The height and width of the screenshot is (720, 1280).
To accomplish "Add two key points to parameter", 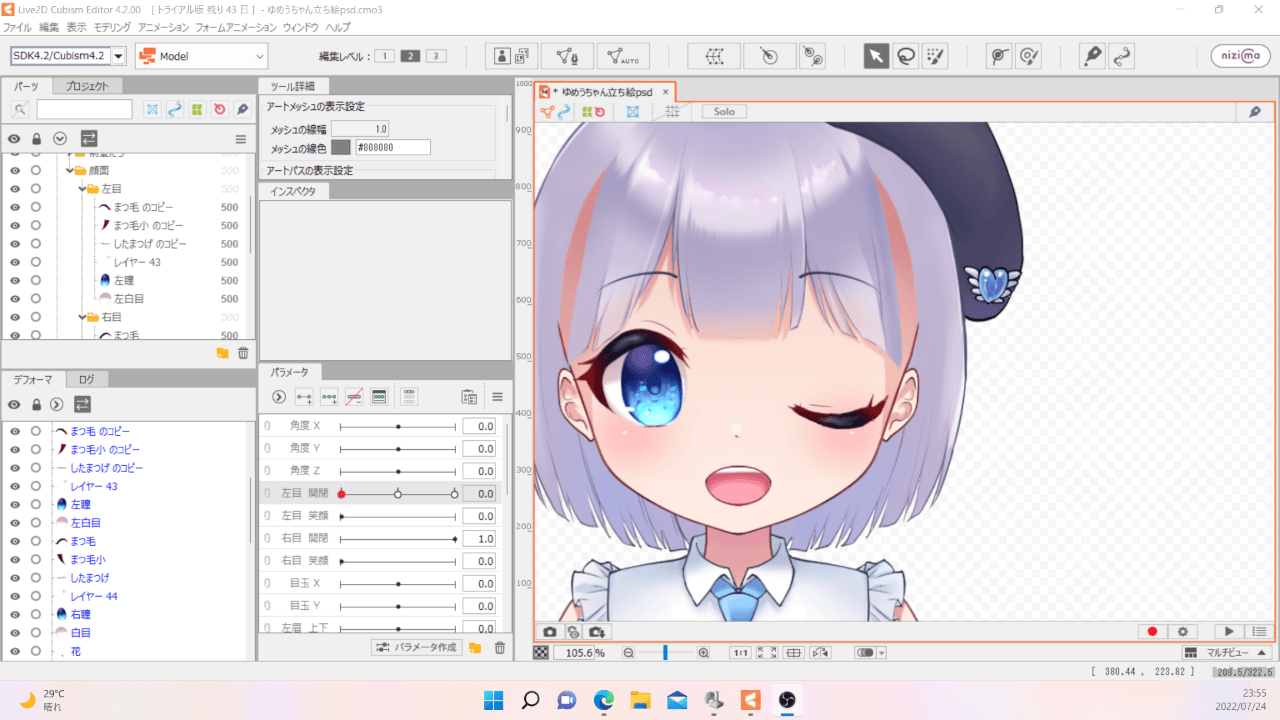I will 304,397.
